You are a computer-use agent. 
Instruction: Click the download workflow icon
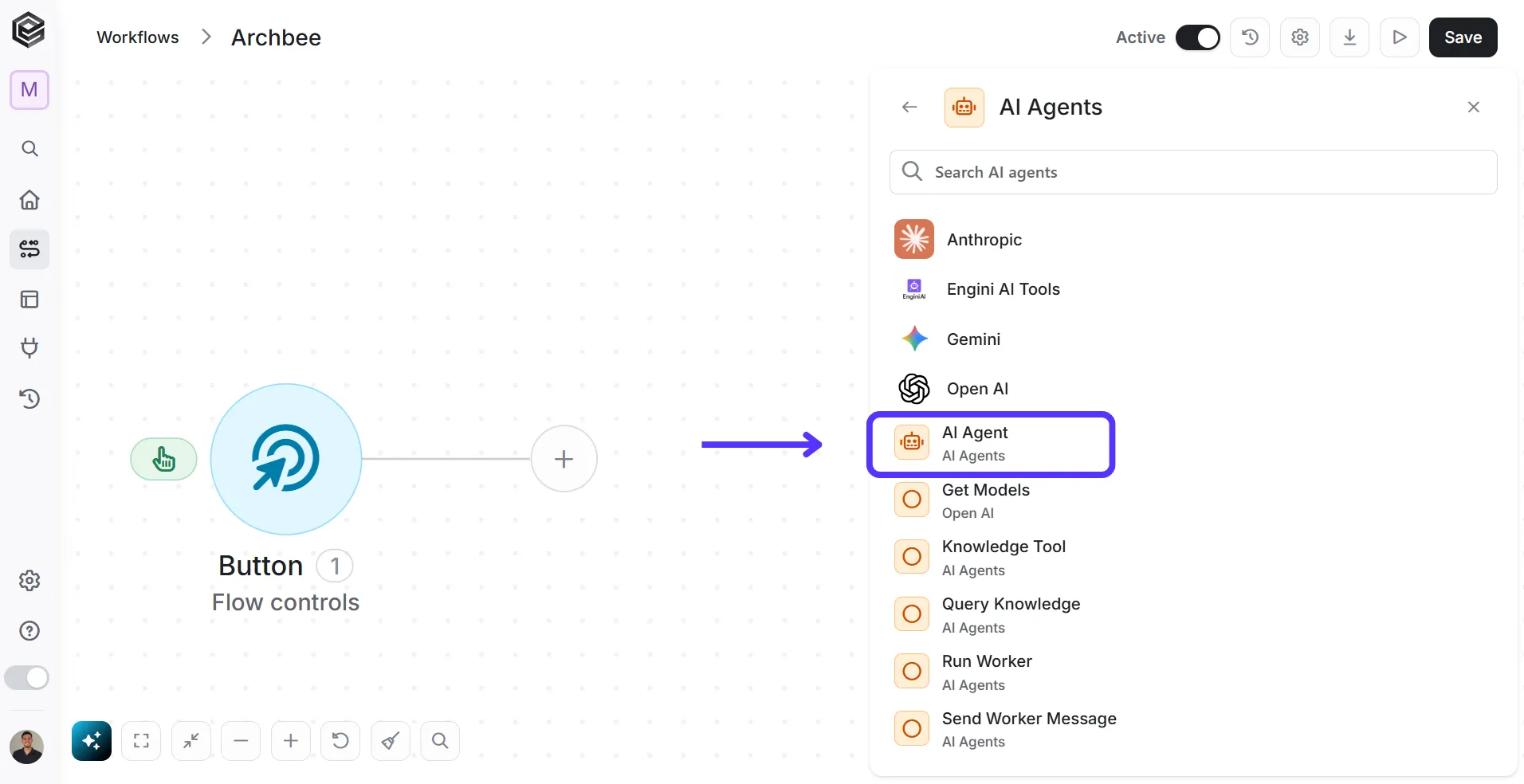[1349, 37]
